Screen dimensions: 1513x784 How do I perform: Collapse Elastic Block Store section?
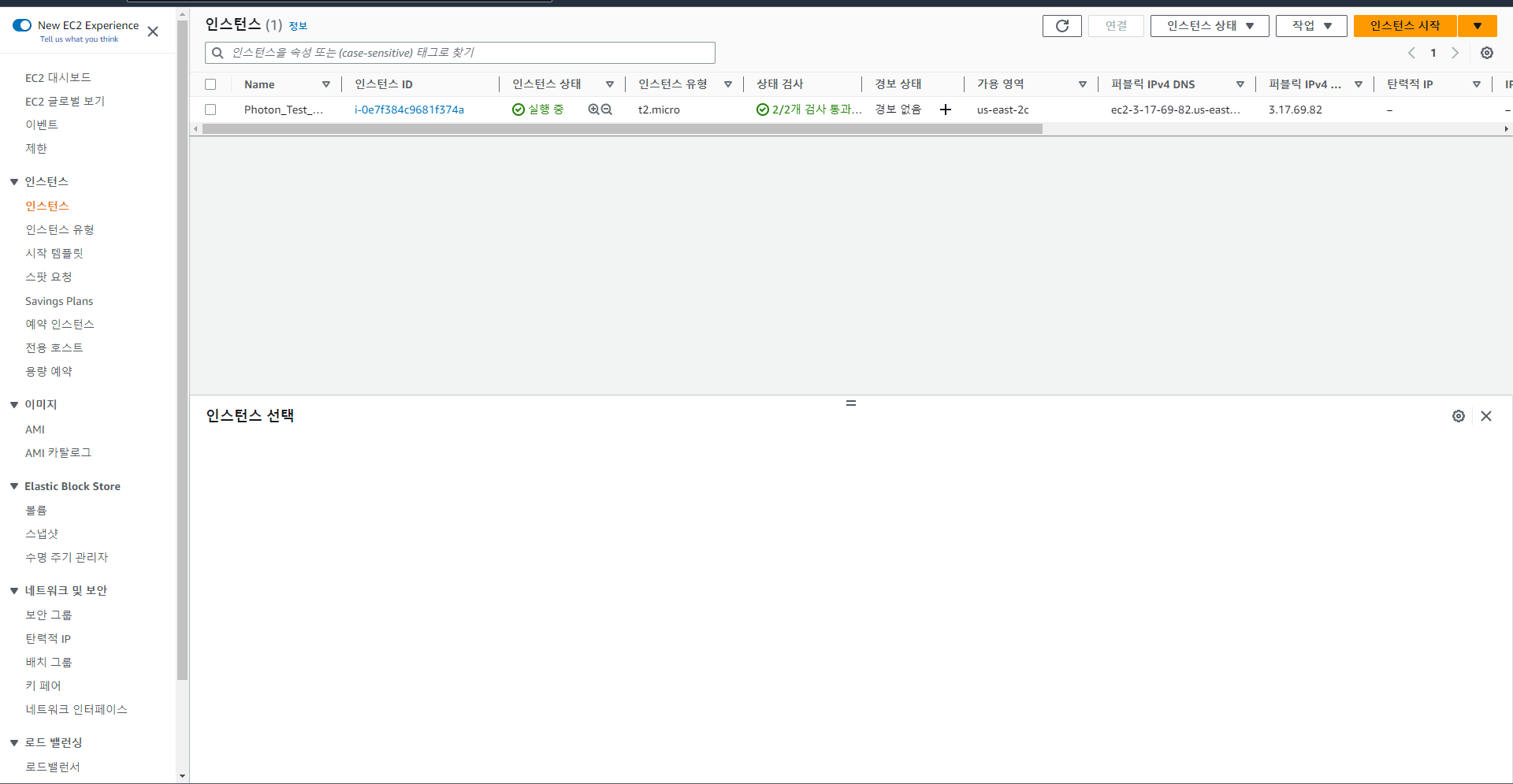(14, 486)
